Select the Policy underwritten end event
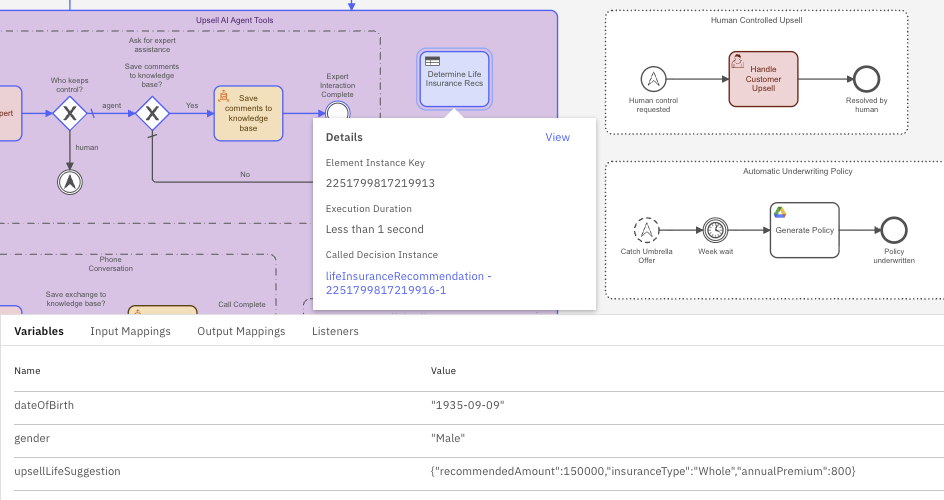The width and height of the screenshot is (944, 500). (894, 230)
